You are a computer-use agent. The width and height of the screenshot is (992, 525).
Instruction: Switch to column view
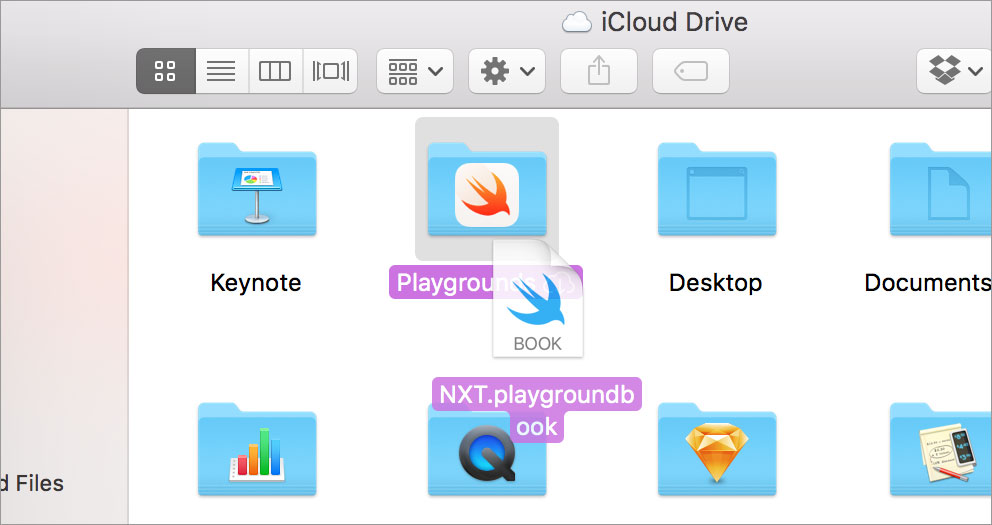click(275, 71)
